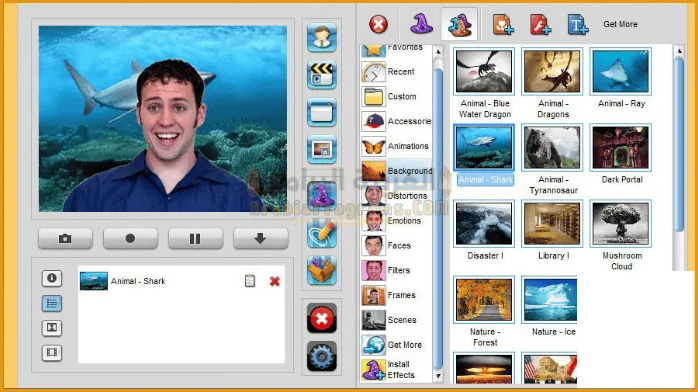Start recording with the round record button
This screenshot has height=392, width=698.
tap(130, 238)
